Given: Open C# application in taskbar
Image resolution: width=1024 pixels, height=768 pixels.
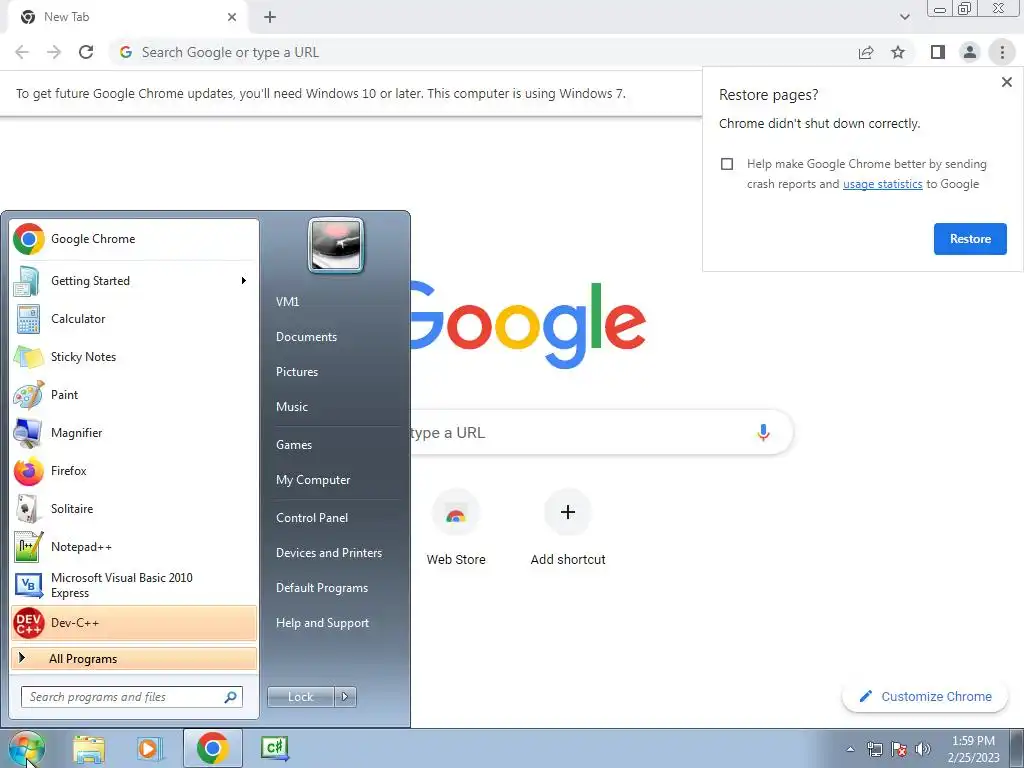Looking at the screenshot, I should pyautogui.click(x=274, y=748).
